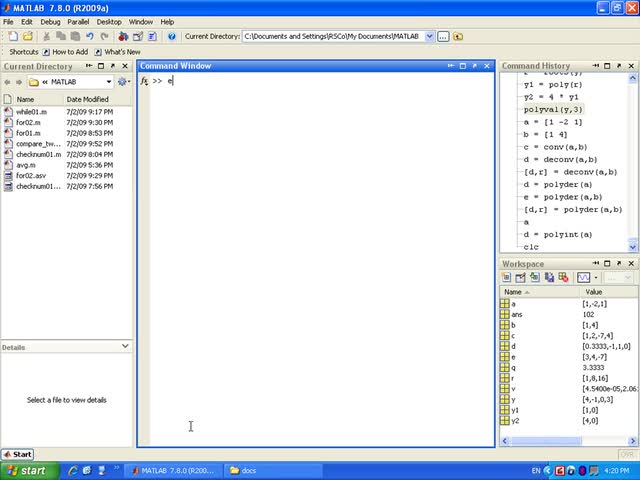Click the EN language indicator in tray
Screen dimensions: 640x480
pyautogui.click(x=536, y=471)
